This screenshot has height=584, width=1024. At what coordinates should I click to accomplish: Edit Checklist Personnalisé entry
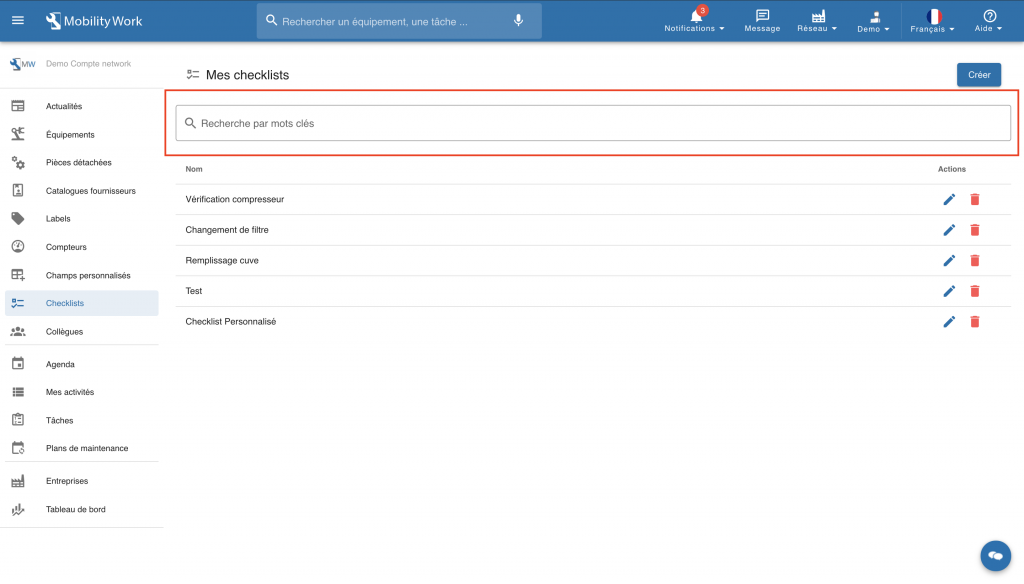click(x=949, y=321)
